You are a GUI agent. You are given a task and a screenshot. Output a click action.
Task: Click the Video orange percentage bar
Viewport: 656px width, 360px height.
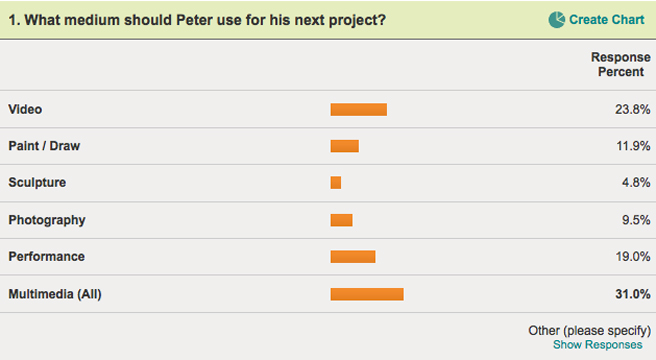pos(359,109)
